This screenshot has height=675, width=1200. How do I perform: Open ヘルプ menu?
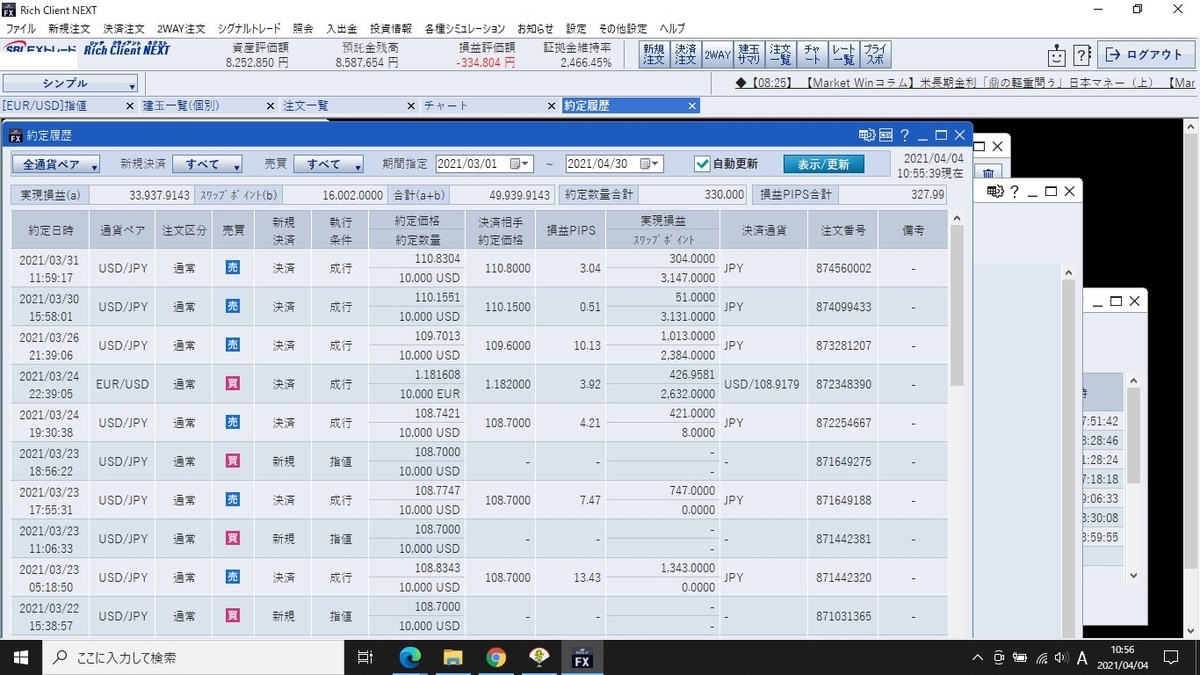click(x=672, y=28)
